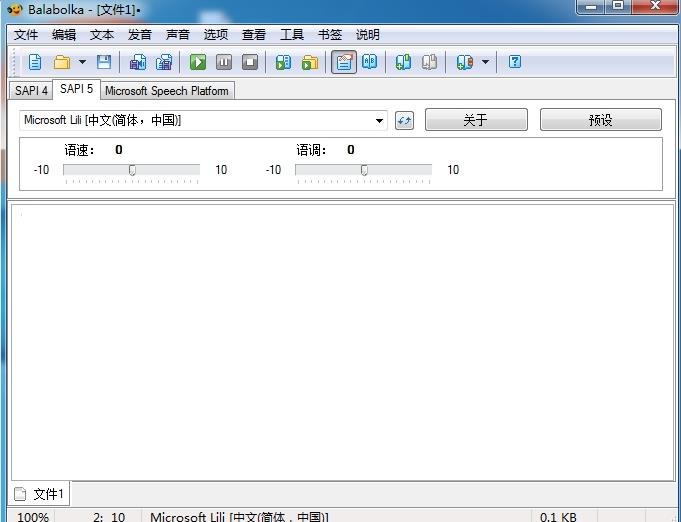Screen dimensions: 681x522
Task: Click the 0.1 KB file size status
Action: coord(558,517)
